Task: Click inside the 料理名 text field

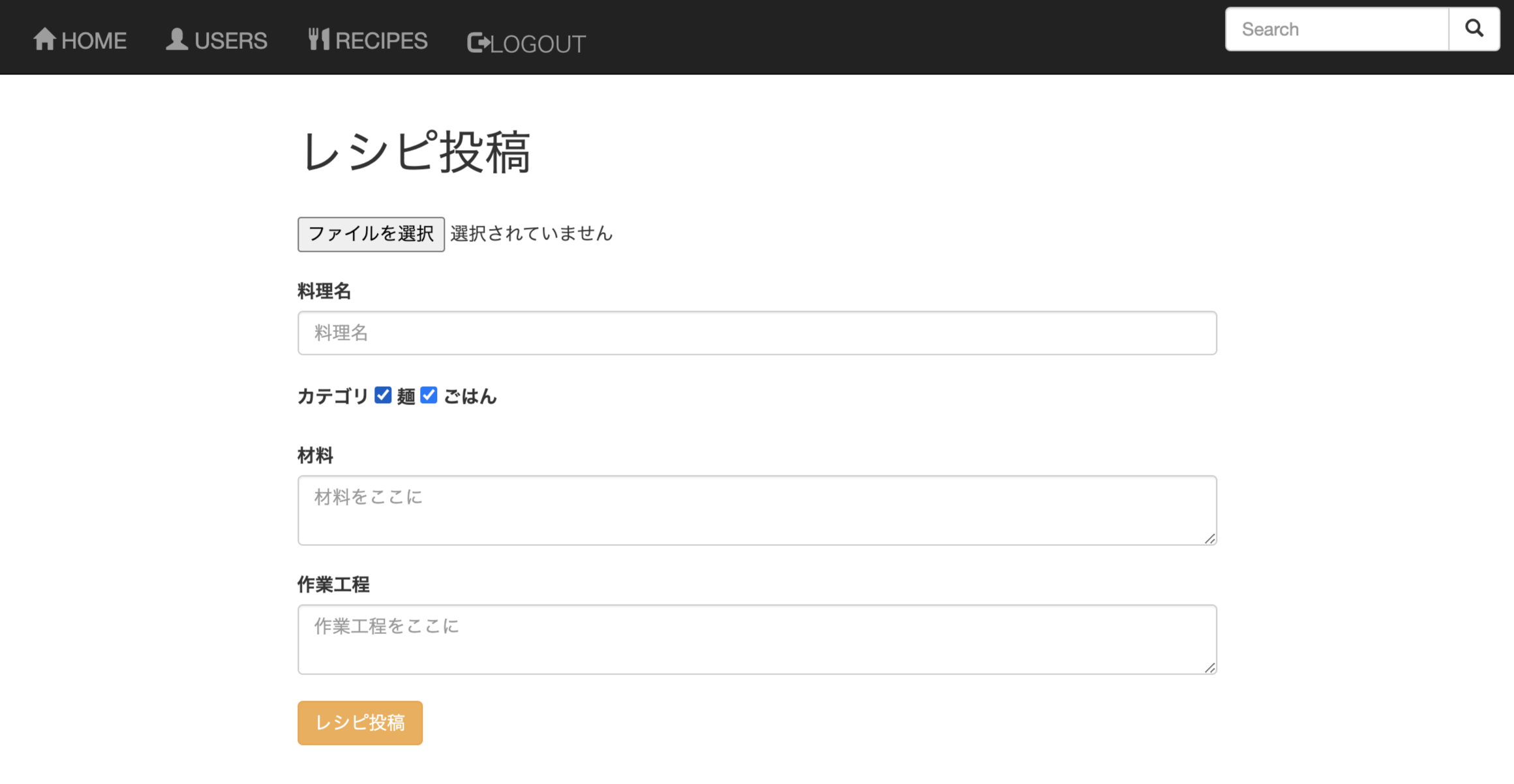Action: click(757, 333)
